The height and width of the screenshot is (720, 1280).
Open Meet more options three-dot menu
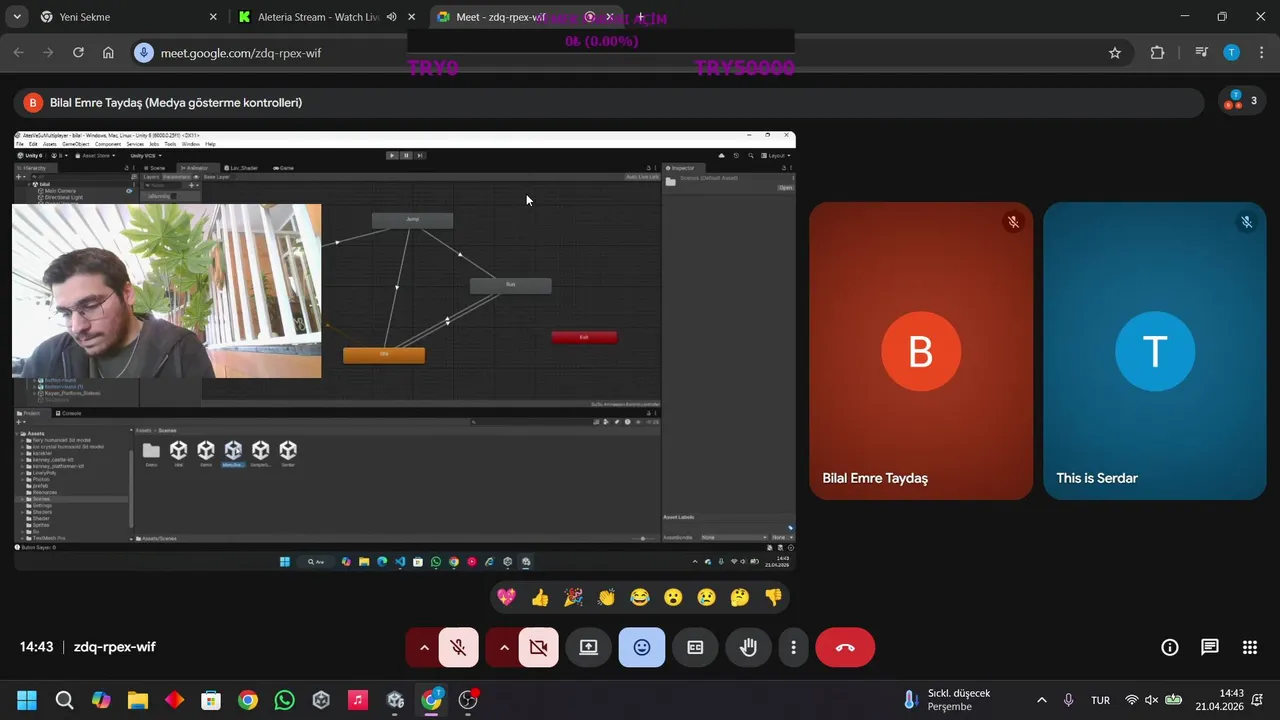[x=793, y=647]
